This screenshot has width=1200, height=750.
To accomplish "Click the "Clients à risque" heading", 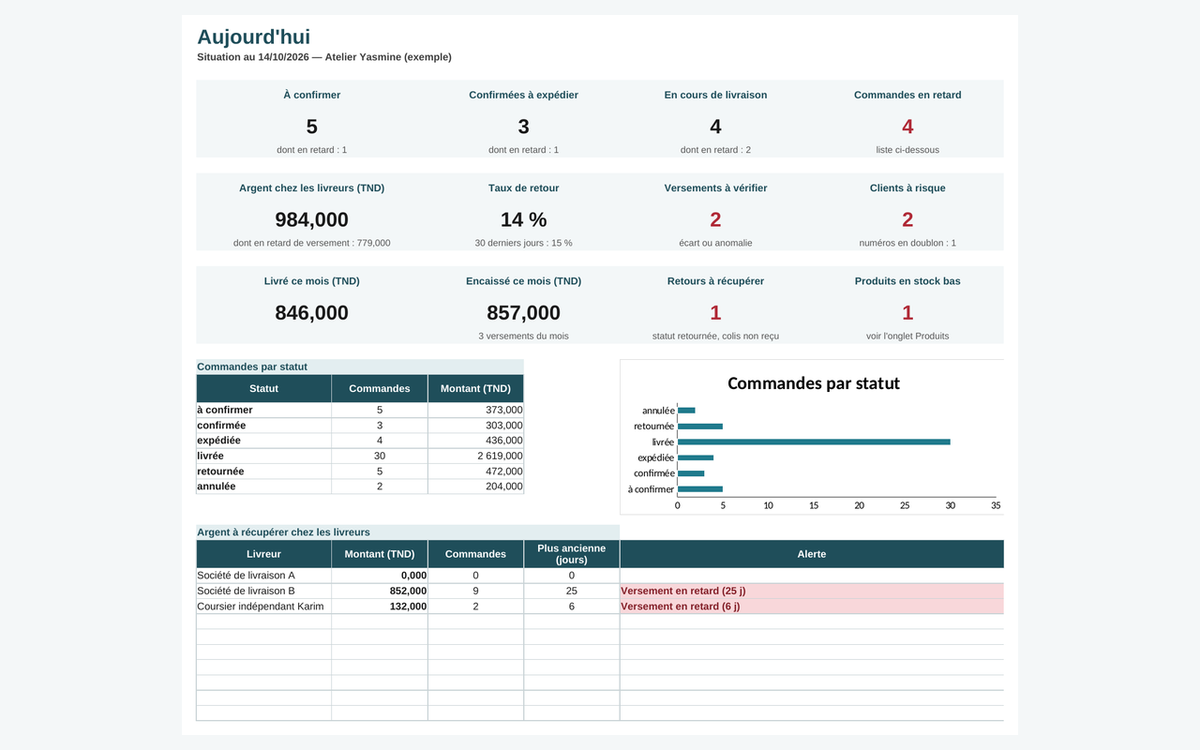I will click(908, 188).
